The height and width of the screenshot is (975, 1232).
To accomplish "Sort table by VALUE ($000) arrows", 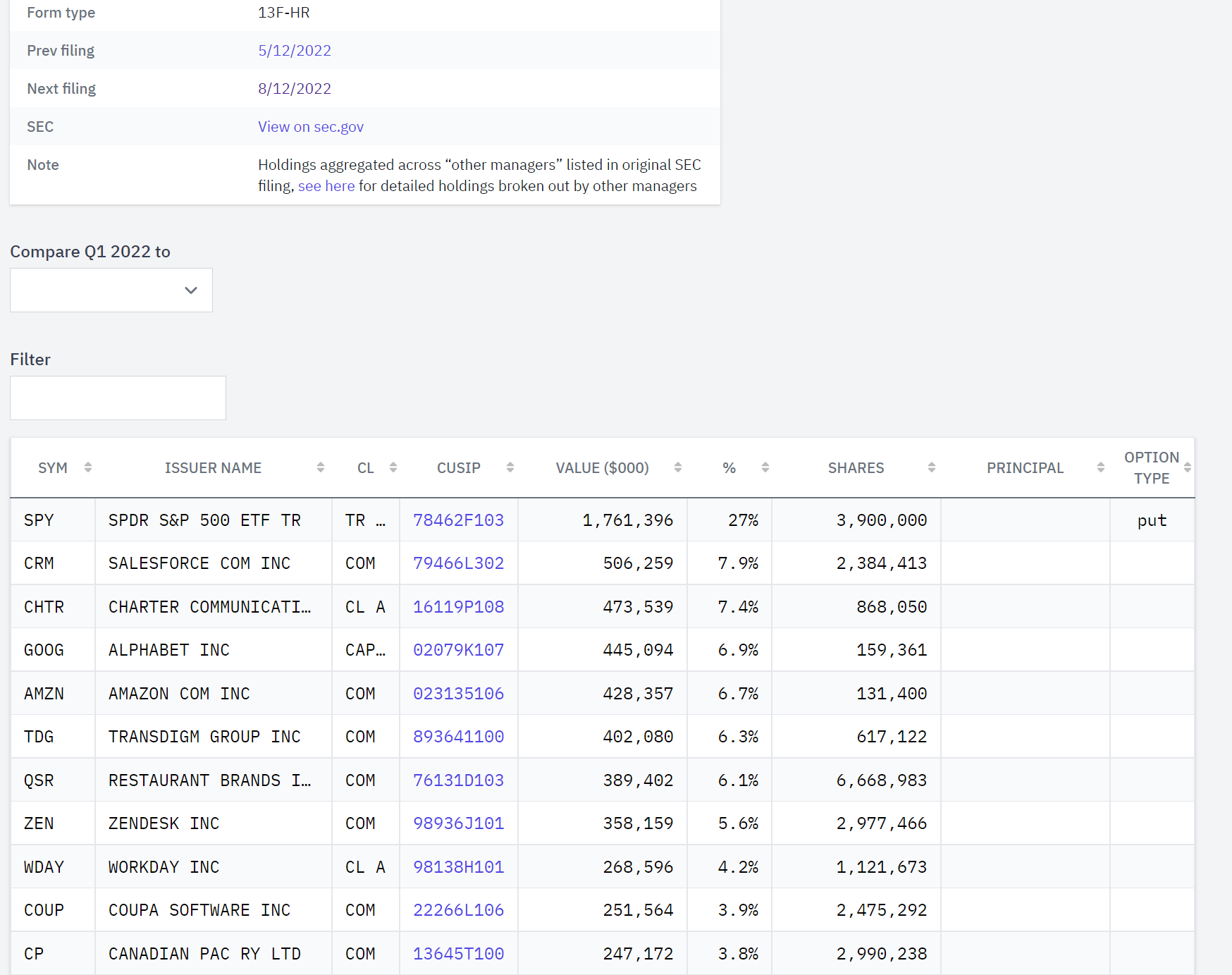I will point(678,467).
